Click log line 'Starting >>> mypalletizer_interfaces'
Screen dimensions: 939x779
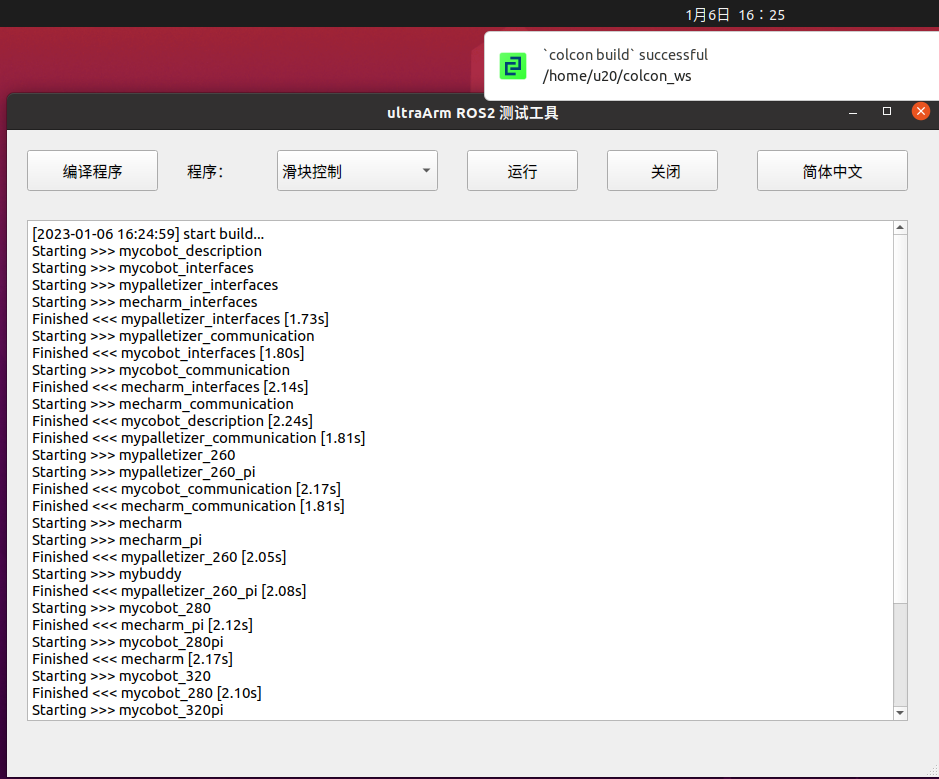point(155,284)
